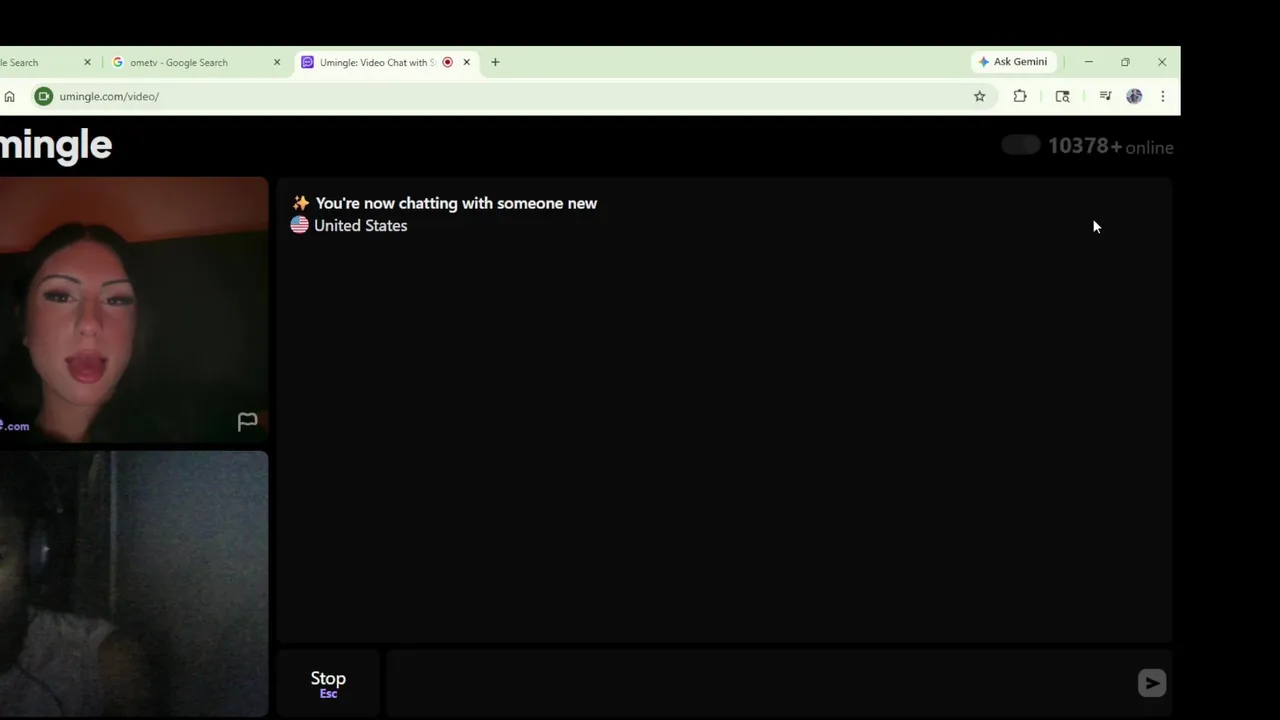Image resolution: width=1280 pixels, height=720 pixels.
Task: Click the tab search icon in toolbar
Action: point(1062,96)
